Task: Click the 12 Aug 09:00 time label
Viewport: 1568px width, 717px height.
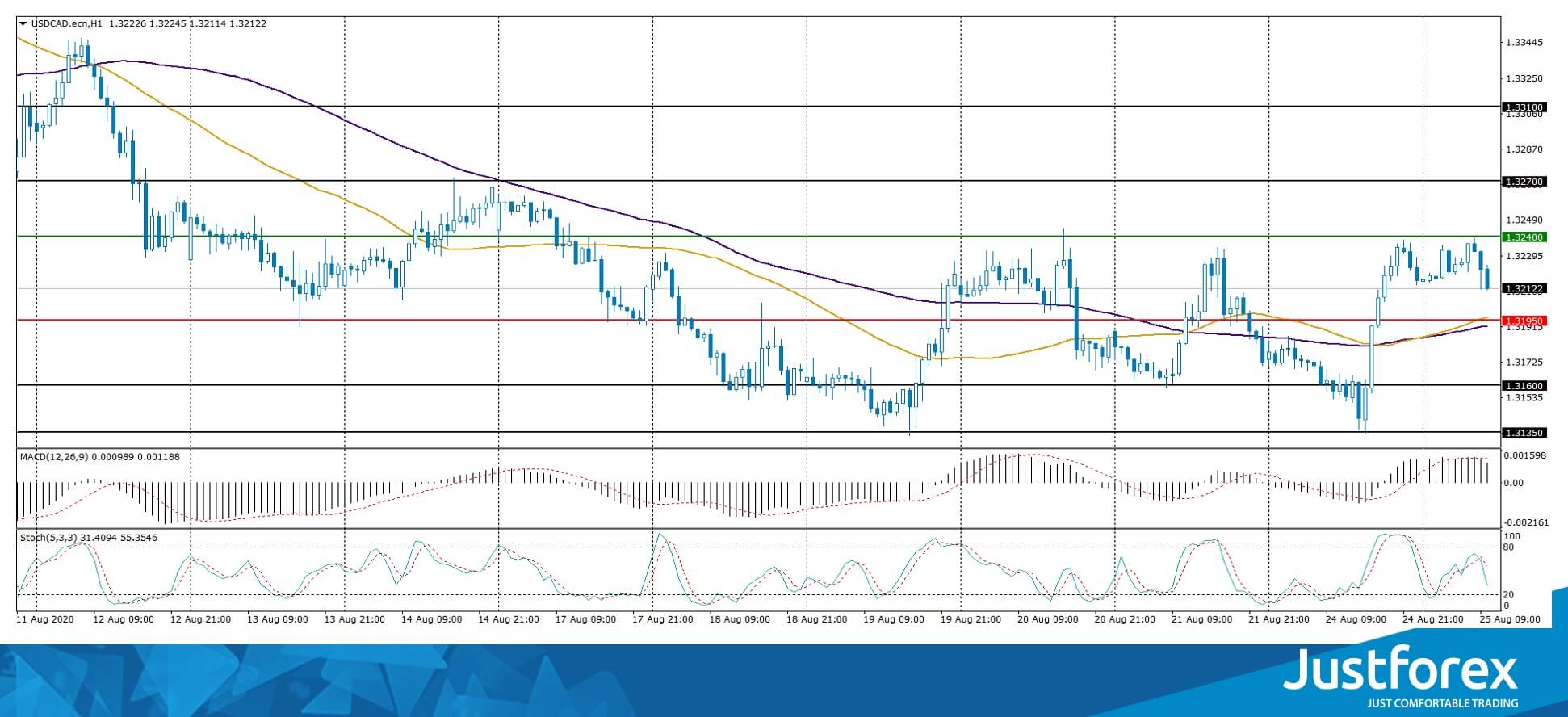Action: tap(123, 619)
